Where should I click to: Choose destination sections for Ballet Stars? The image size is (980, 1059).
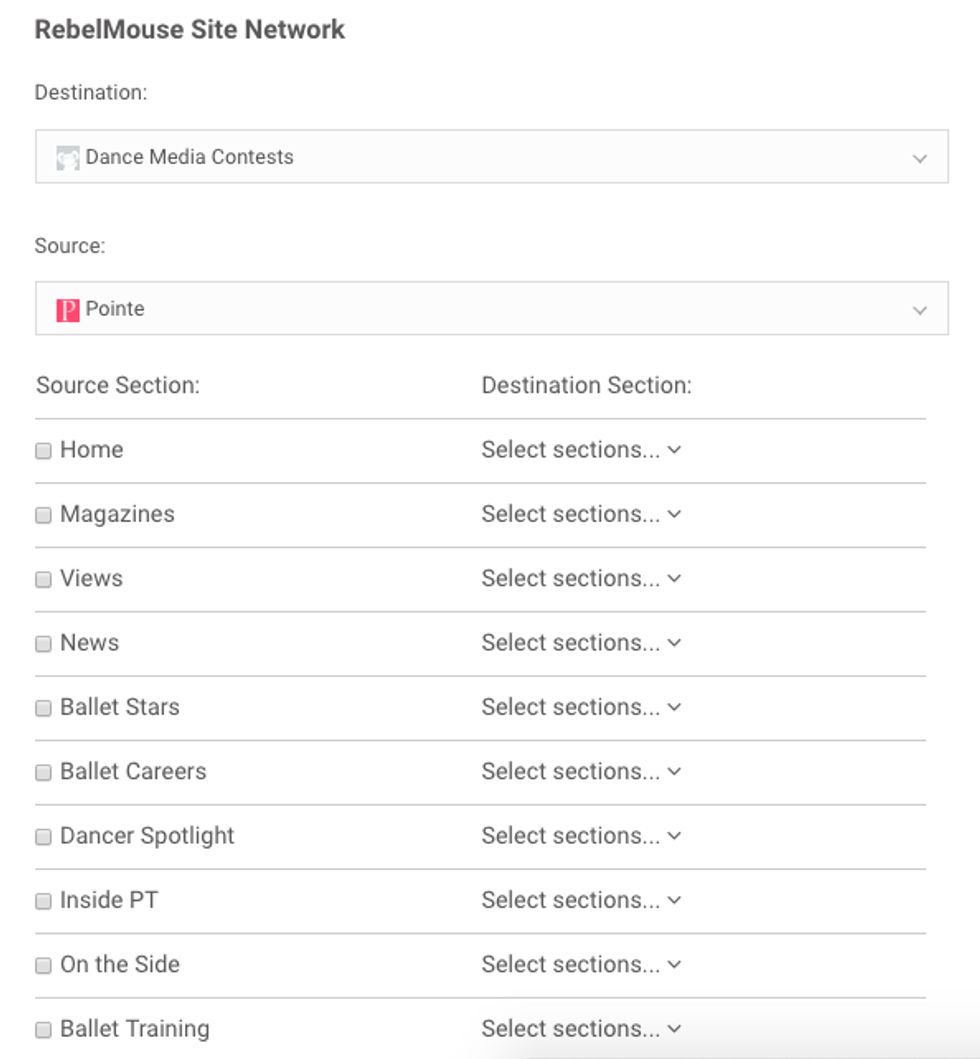point(580,707)
